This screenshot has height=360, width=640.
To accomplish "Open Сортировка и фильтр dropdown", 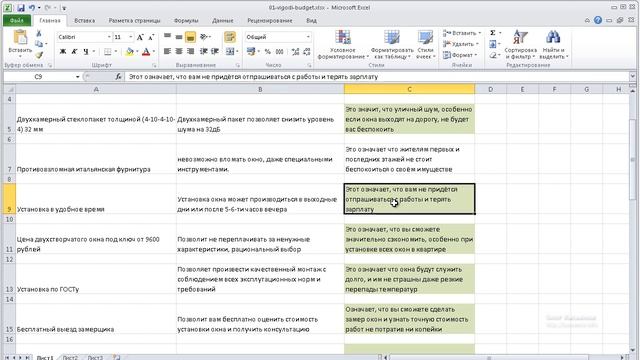I will click(x=521, y=45).
